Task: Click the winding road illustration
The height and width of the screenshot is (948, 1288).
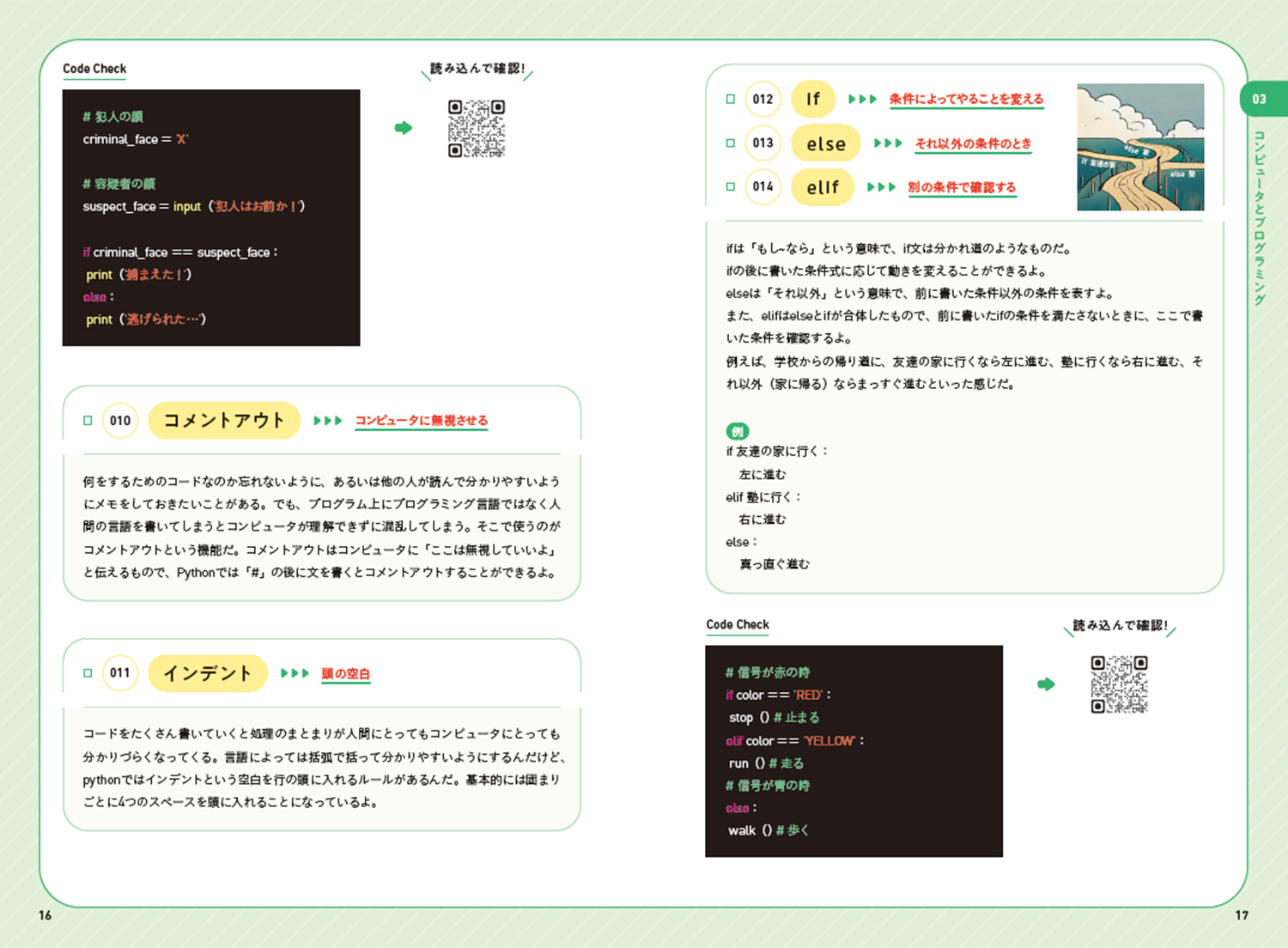Action: pyautogui.click(x=1140, y=147)
